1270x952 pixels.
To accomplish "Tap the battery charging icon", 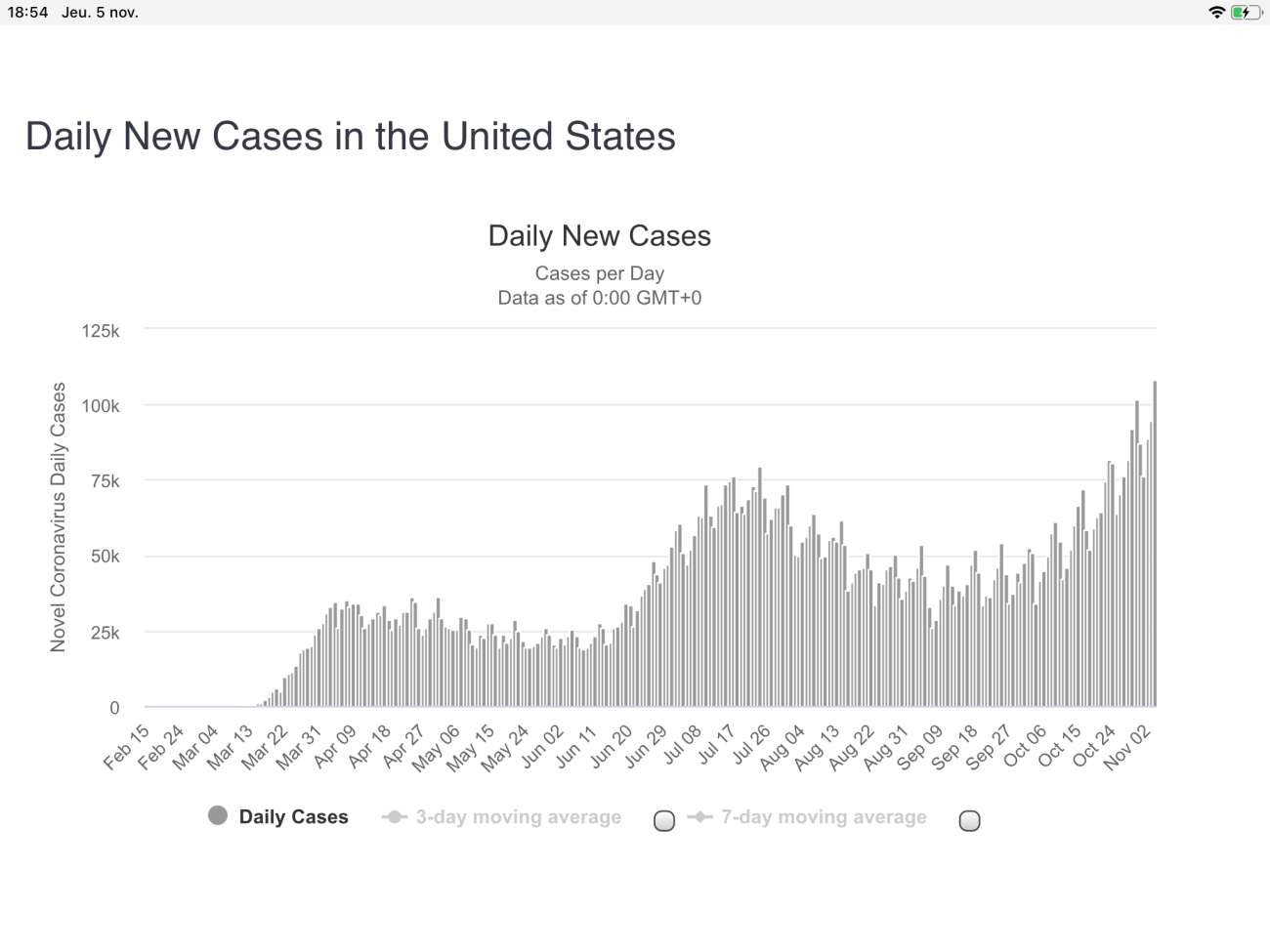I will coord(1245,13).
